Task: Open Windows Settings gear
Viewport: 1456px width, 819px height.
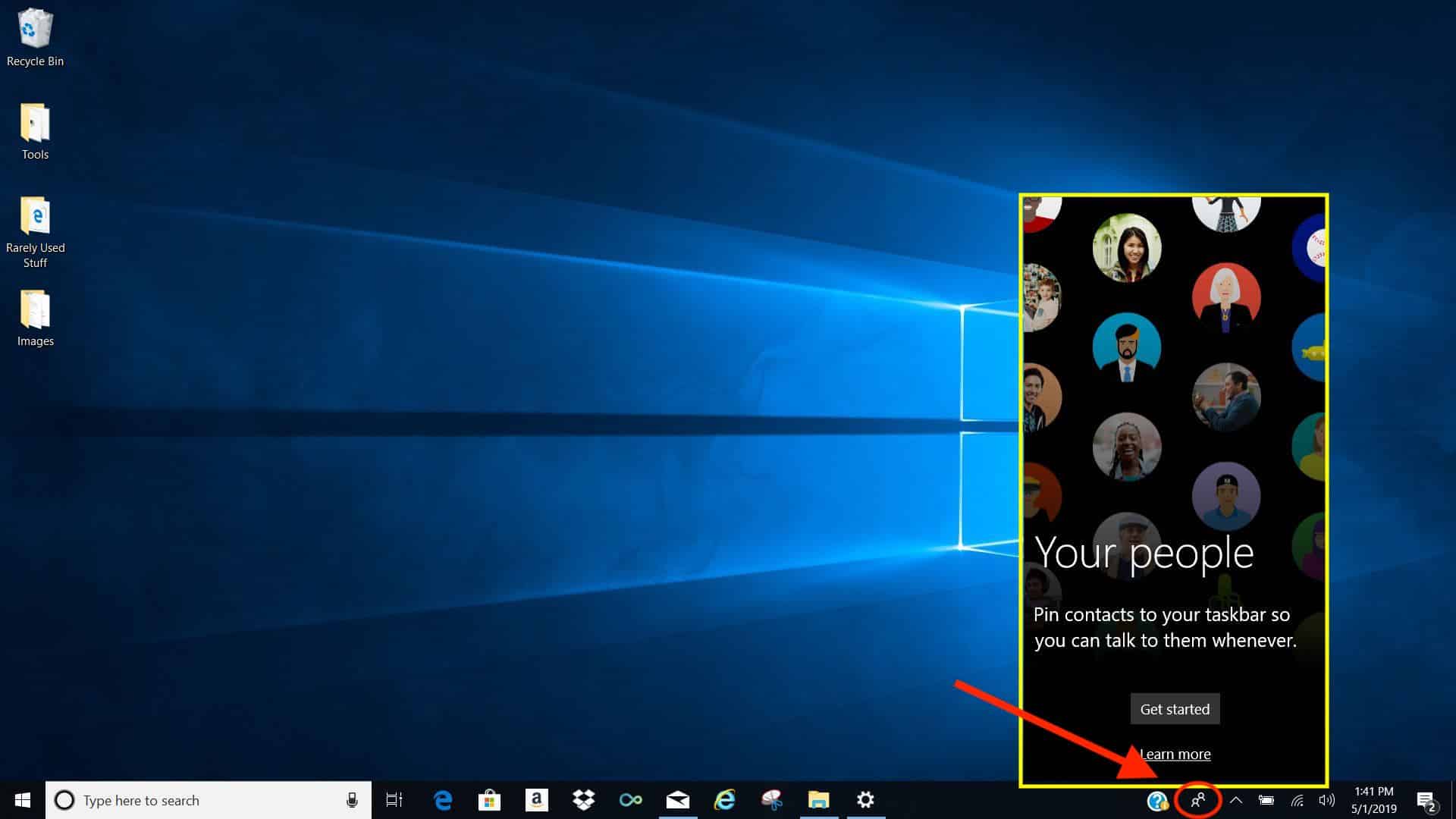Action: coord(867,800)
